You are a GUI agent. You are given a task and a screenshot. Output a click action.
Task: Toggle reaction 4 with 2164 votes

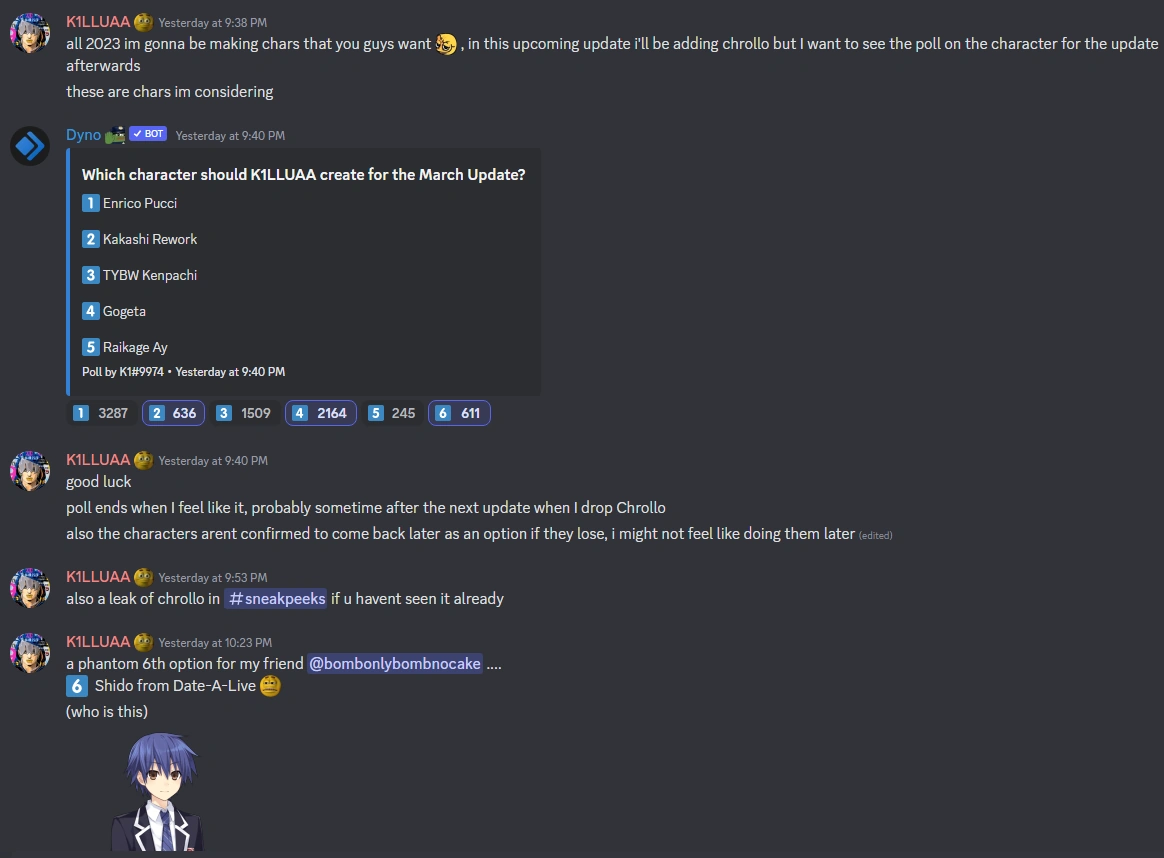tap(321, 413)
